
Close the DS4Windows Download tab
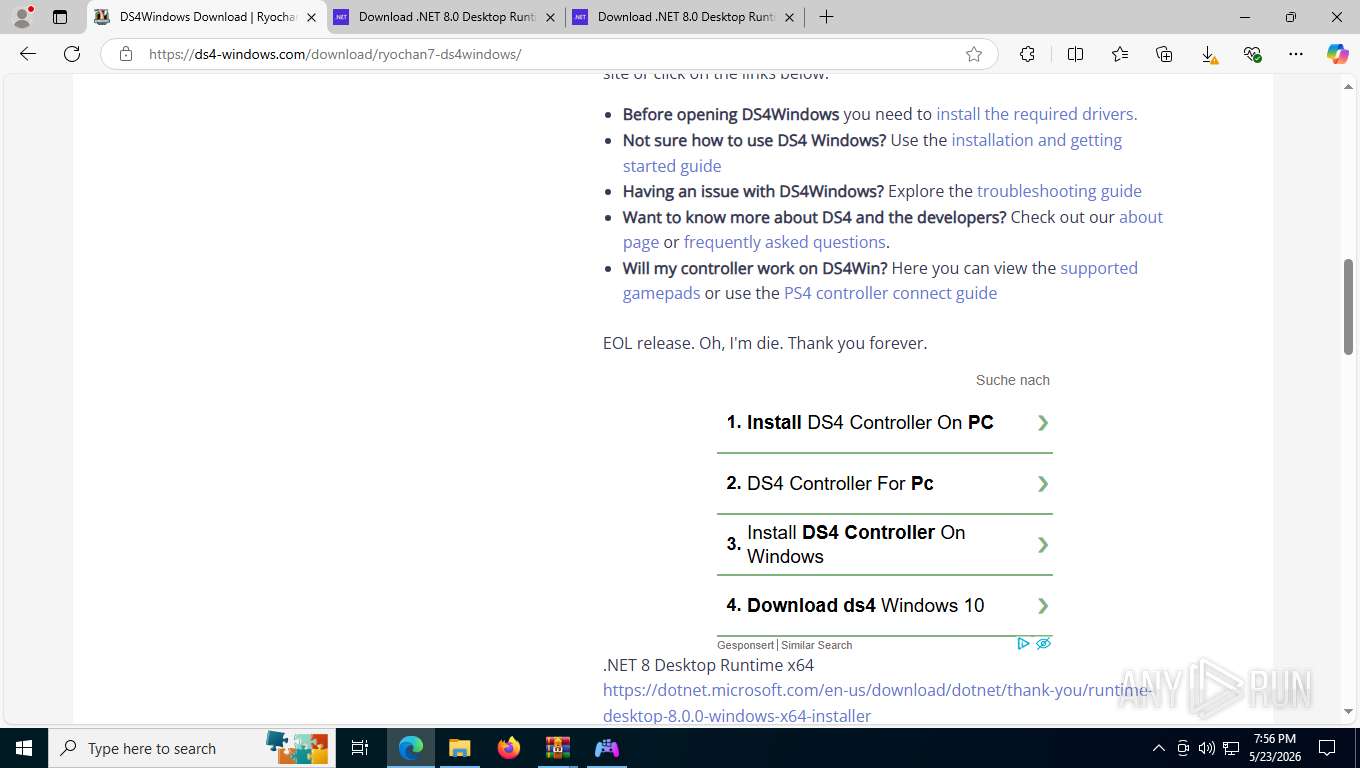pos(311,17)
